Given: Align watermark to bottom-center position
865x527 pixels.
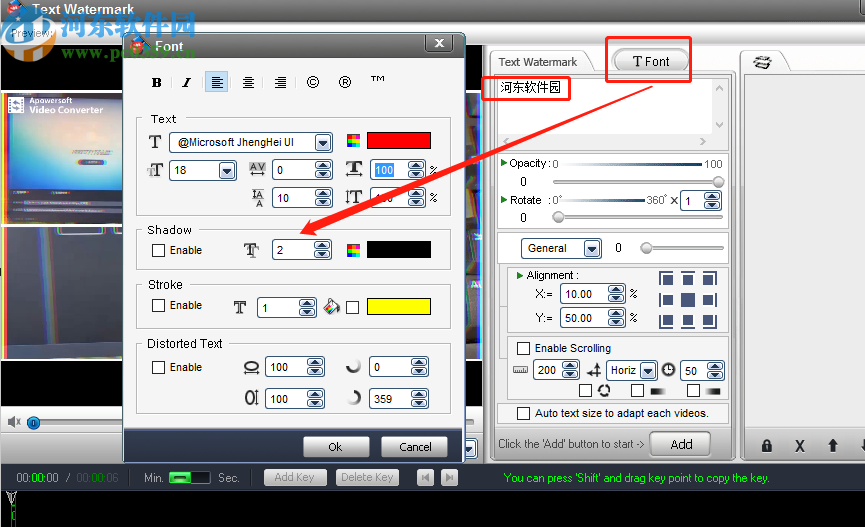Looking at the screenshot, I should coord(688,321).
